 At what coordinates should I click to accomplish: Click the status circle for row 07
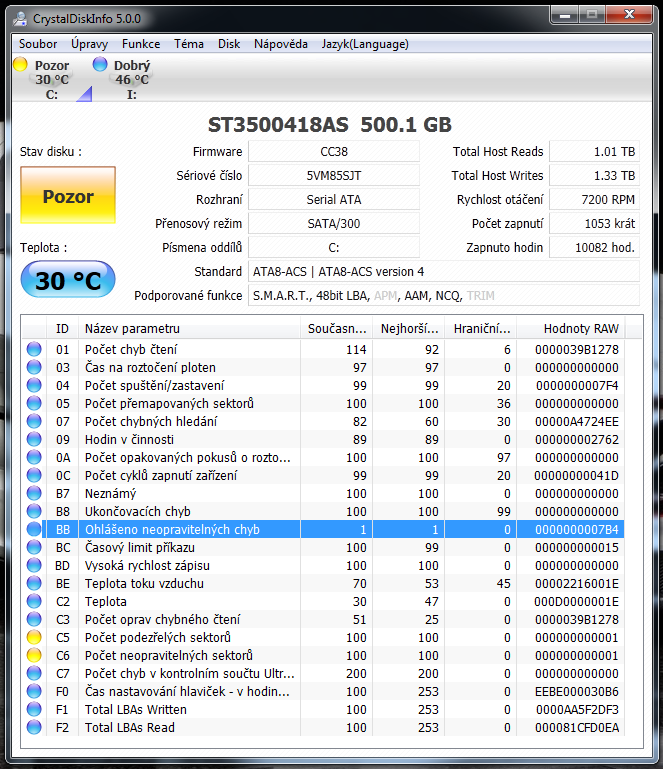[34, 421]
